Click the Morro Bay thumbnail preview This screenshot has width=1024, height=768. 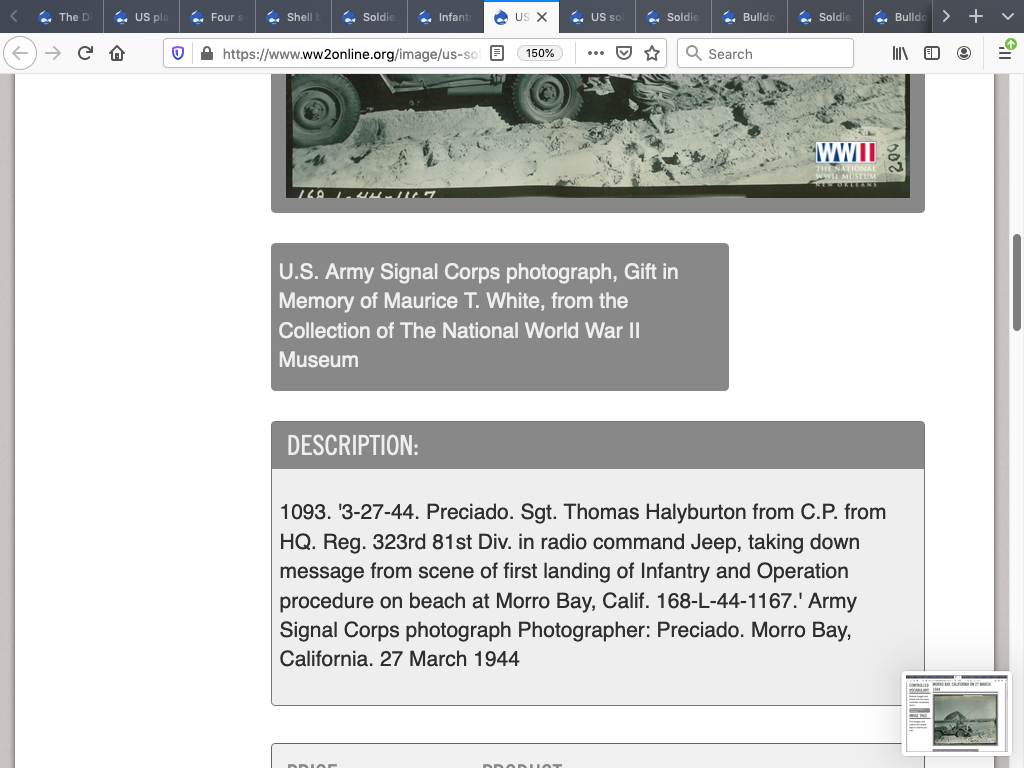[956, 714]
